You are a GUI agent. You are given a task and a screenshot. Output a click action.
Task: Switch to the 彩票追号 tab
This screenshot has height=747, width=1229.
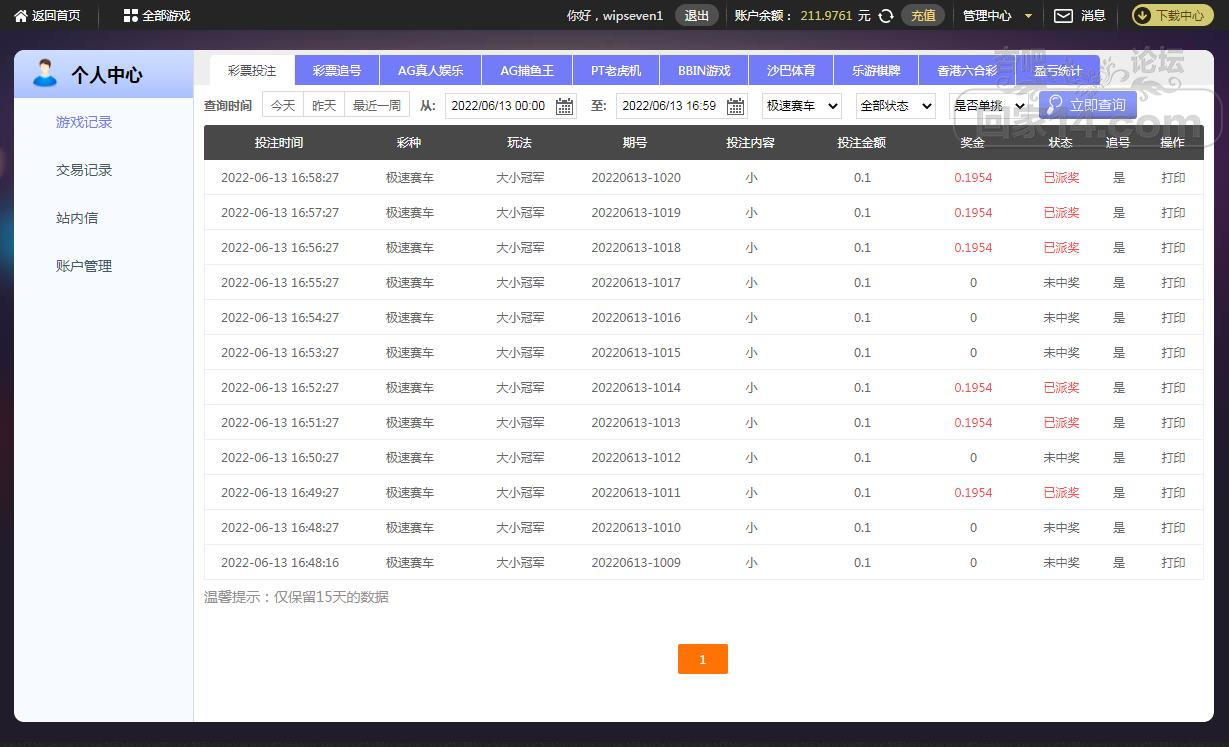[x=337, y=71]
